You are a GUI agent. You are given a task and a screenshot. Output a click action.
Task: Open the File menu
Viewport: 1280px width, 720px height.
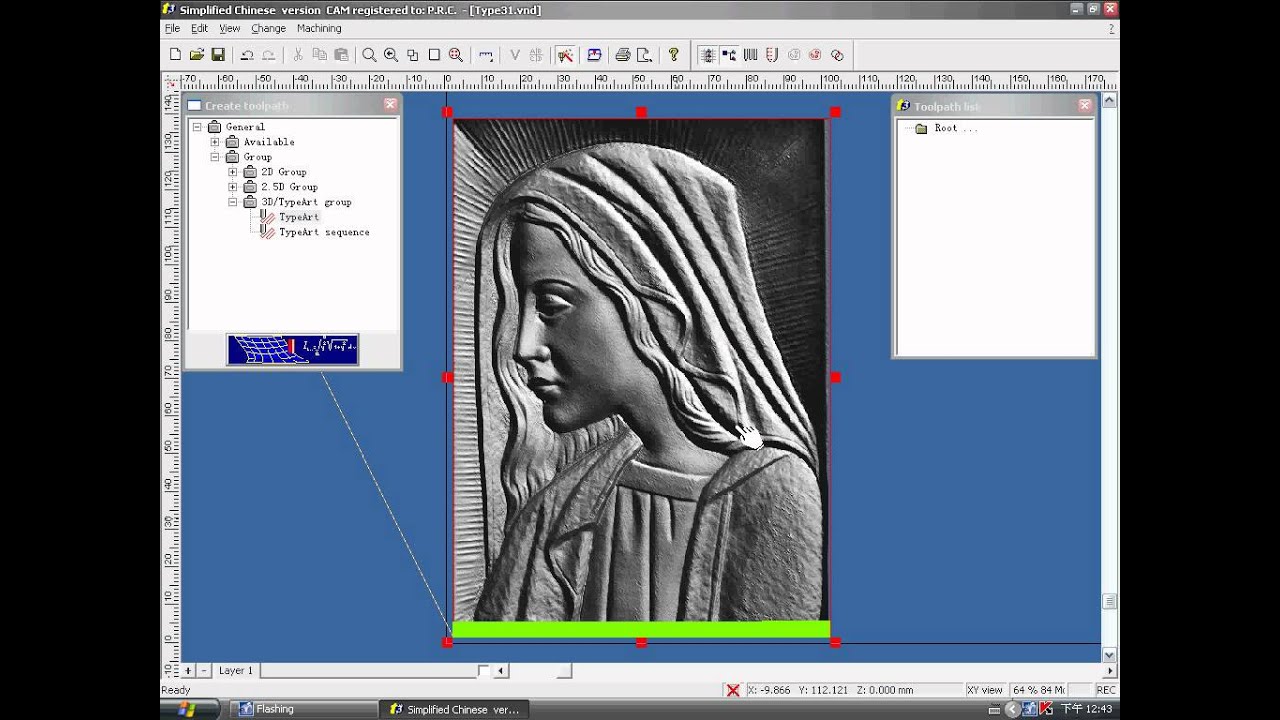tap(172, 28)
